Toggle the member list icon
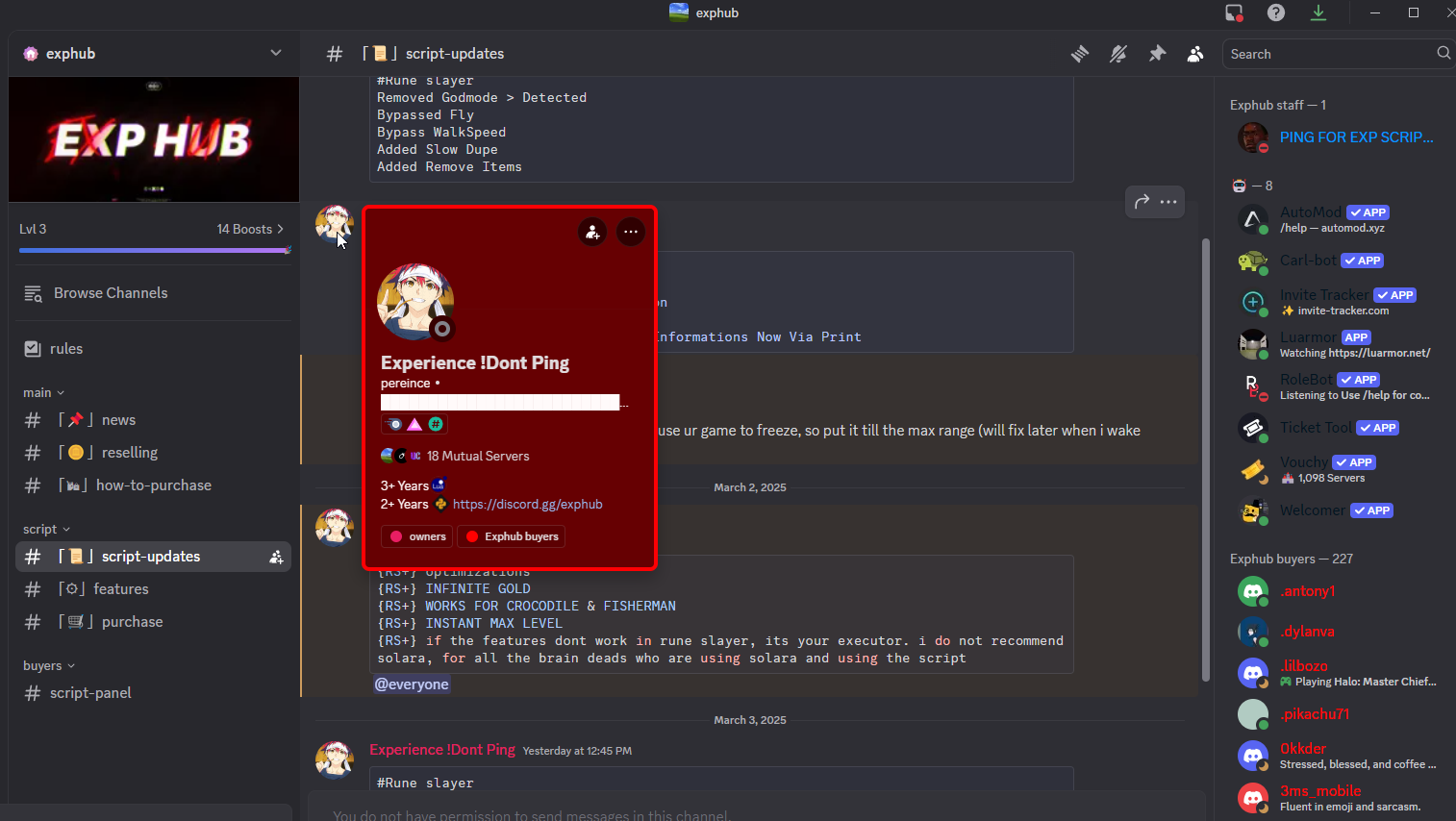The height and width of the screenshot is (821, 1456). coord(1195,54)
